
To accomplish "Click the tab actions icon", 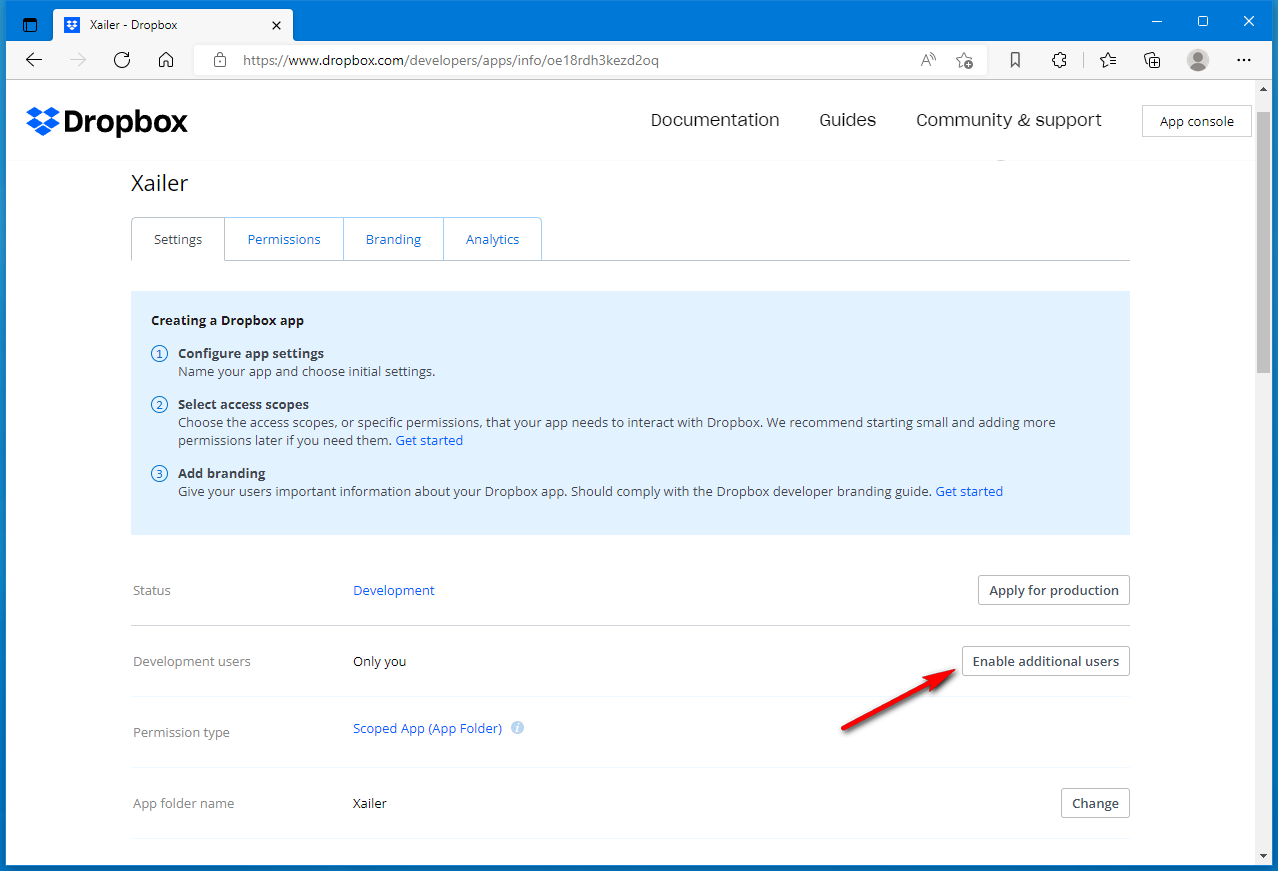I will click(x=30, y=25).
